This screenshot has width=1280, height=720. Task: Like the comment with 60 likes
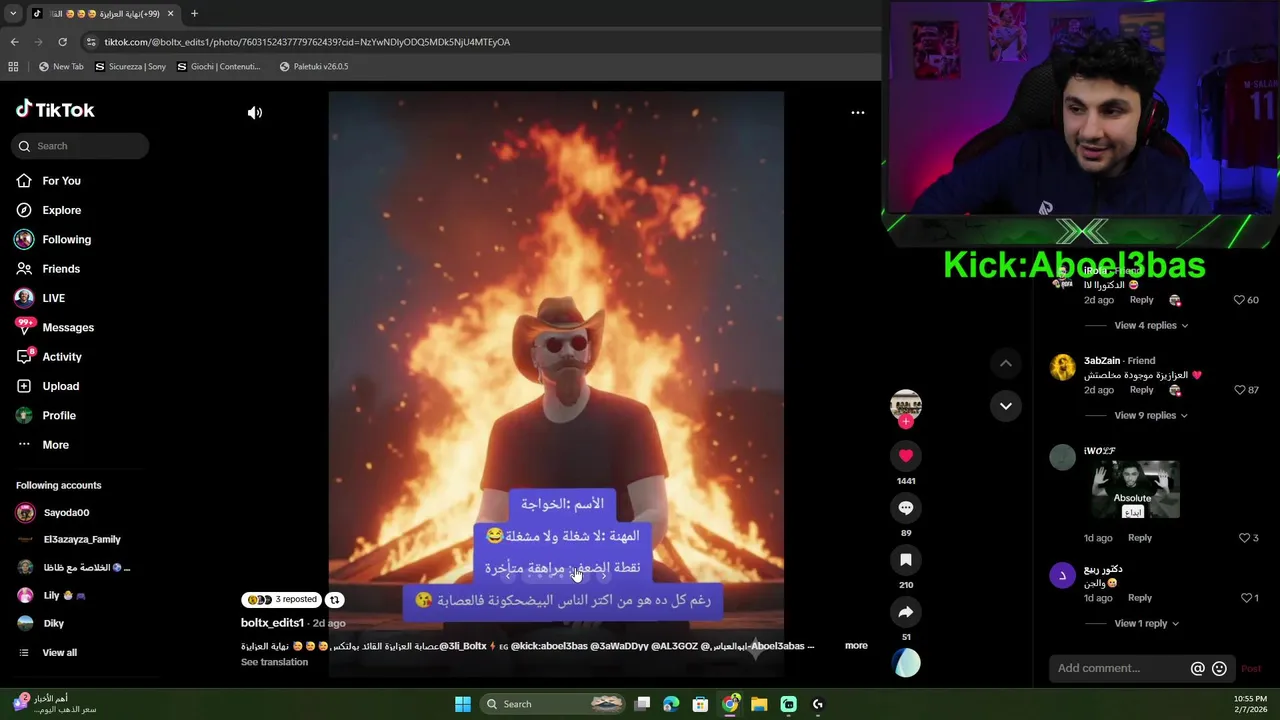(x=1239, y=300)
